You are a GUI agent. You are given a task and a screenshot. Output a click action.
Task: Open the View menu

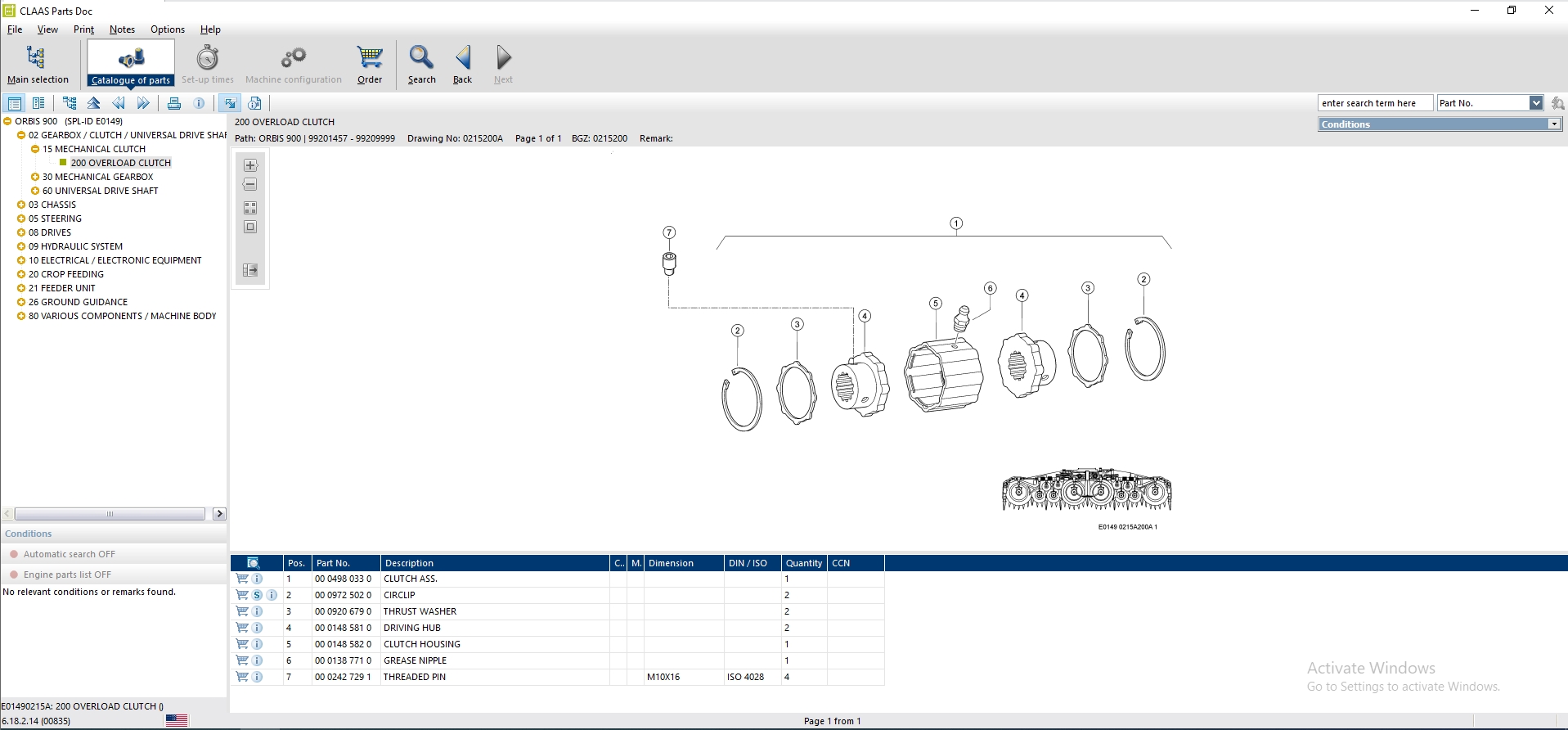click(x=47, y=29)
